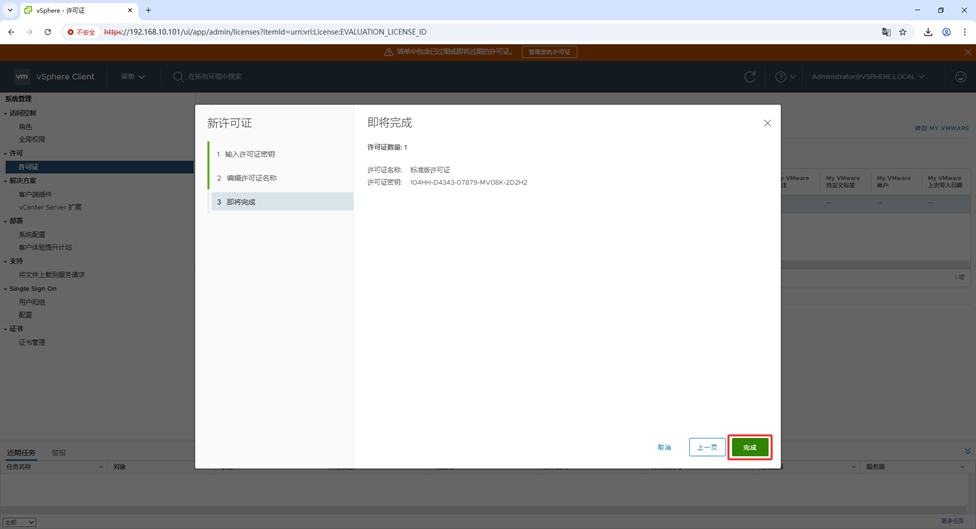The image size is (976, 529).
Task: Click the 管理您的许可证 banner button
Action: pos(549,52)
